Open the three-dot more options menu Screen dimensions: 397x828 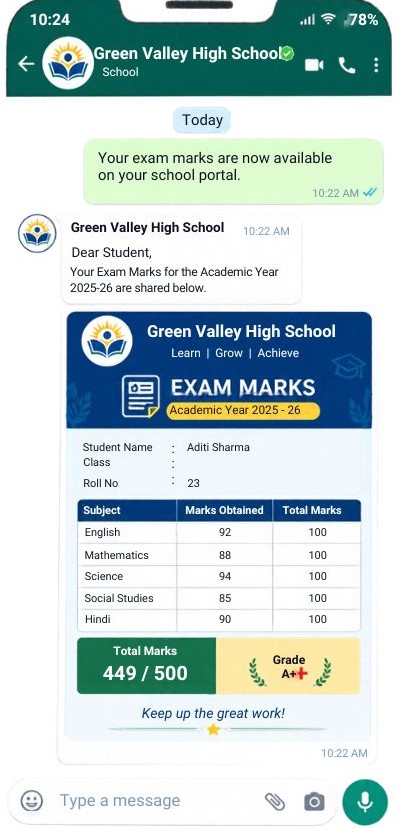376,65
